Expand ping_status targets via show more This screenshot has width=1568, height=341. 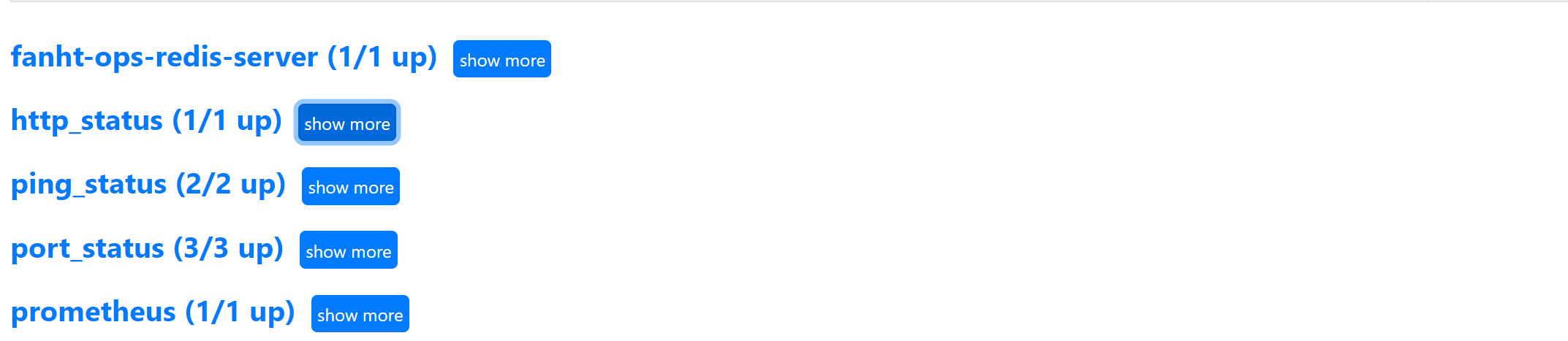[x=351, y=186]
